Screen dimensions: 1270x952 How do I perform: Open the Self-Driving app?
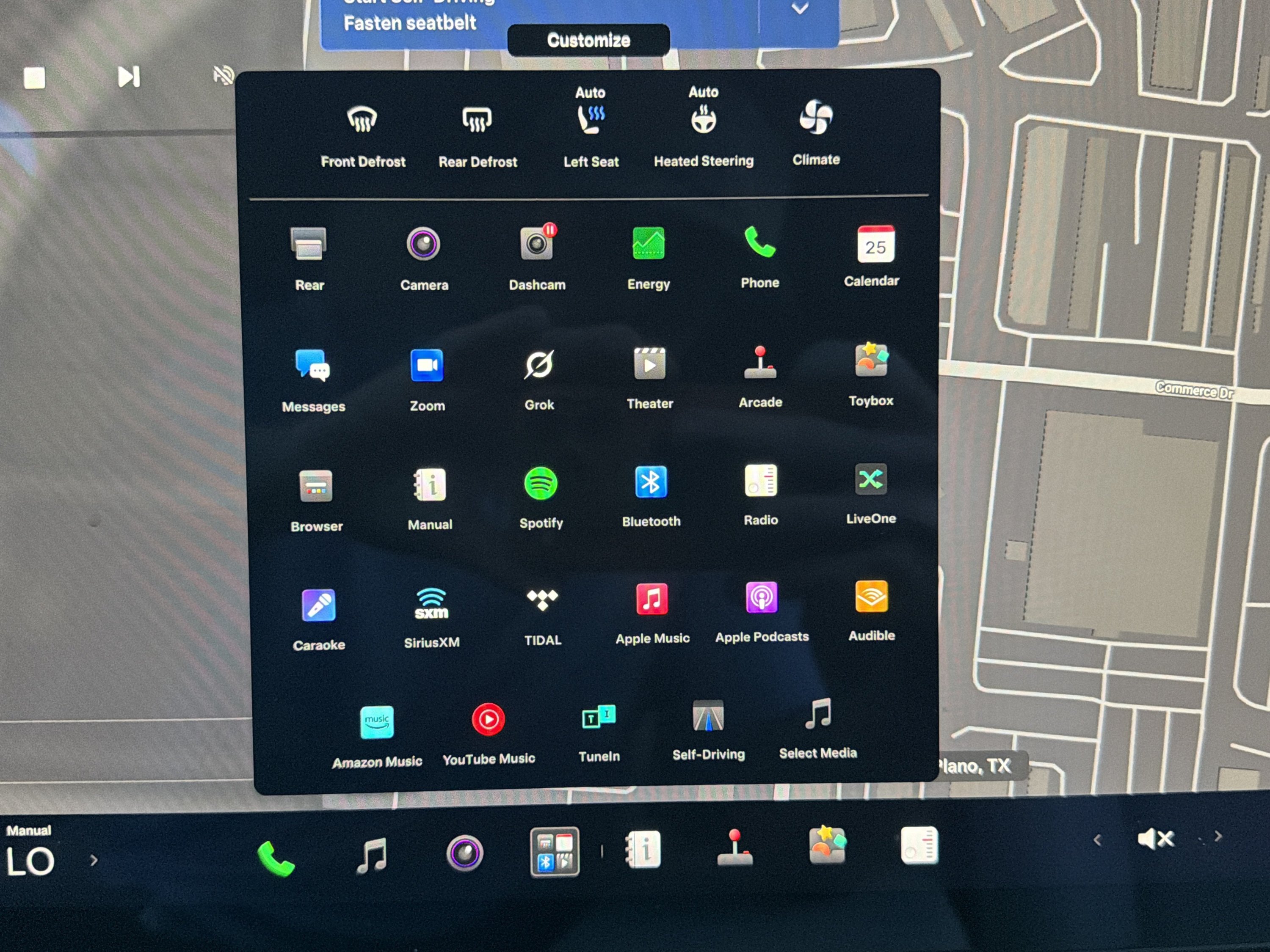coord(709,715)
